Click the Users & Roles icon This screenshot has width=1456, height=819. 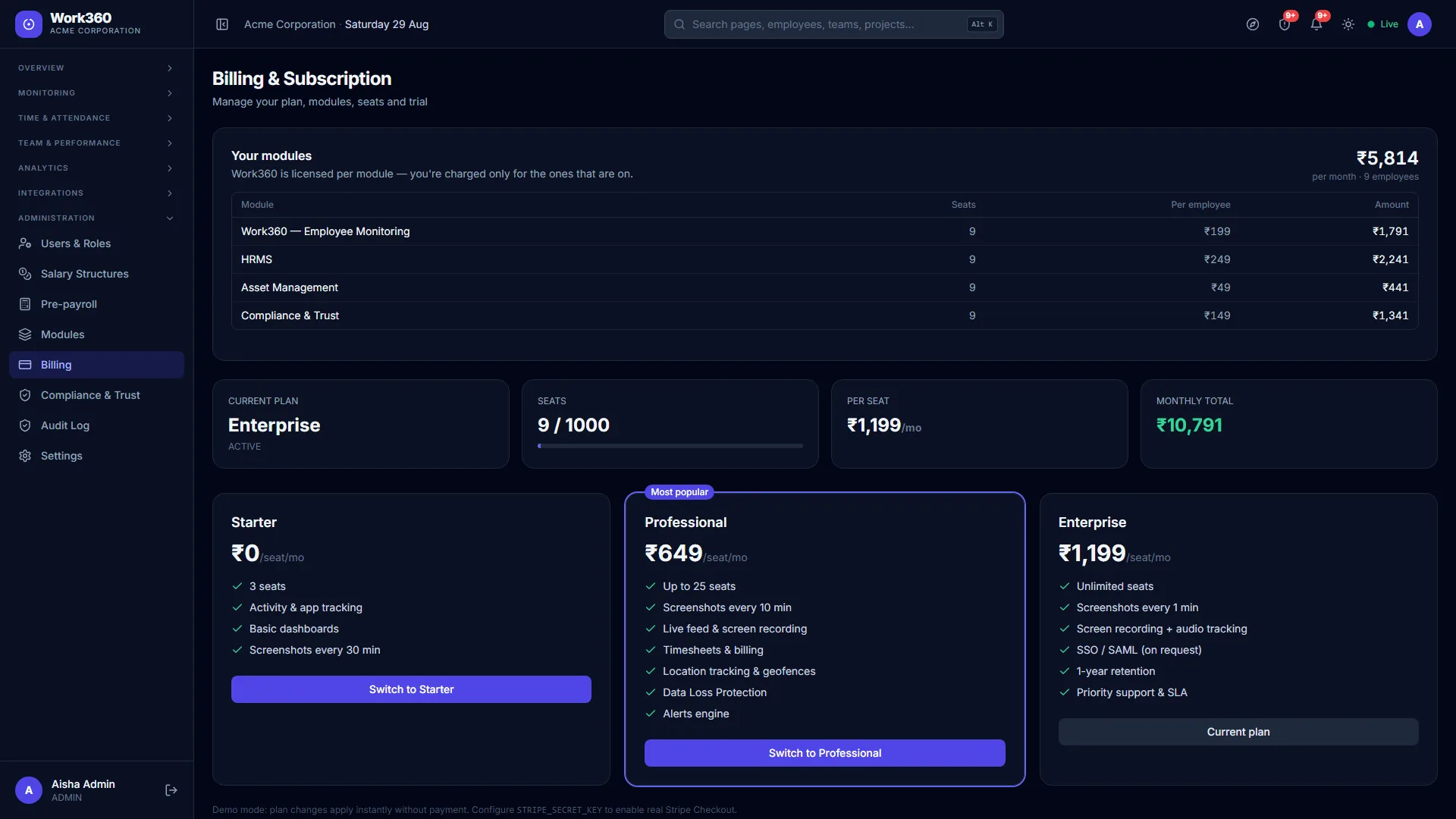coord(25,243)
